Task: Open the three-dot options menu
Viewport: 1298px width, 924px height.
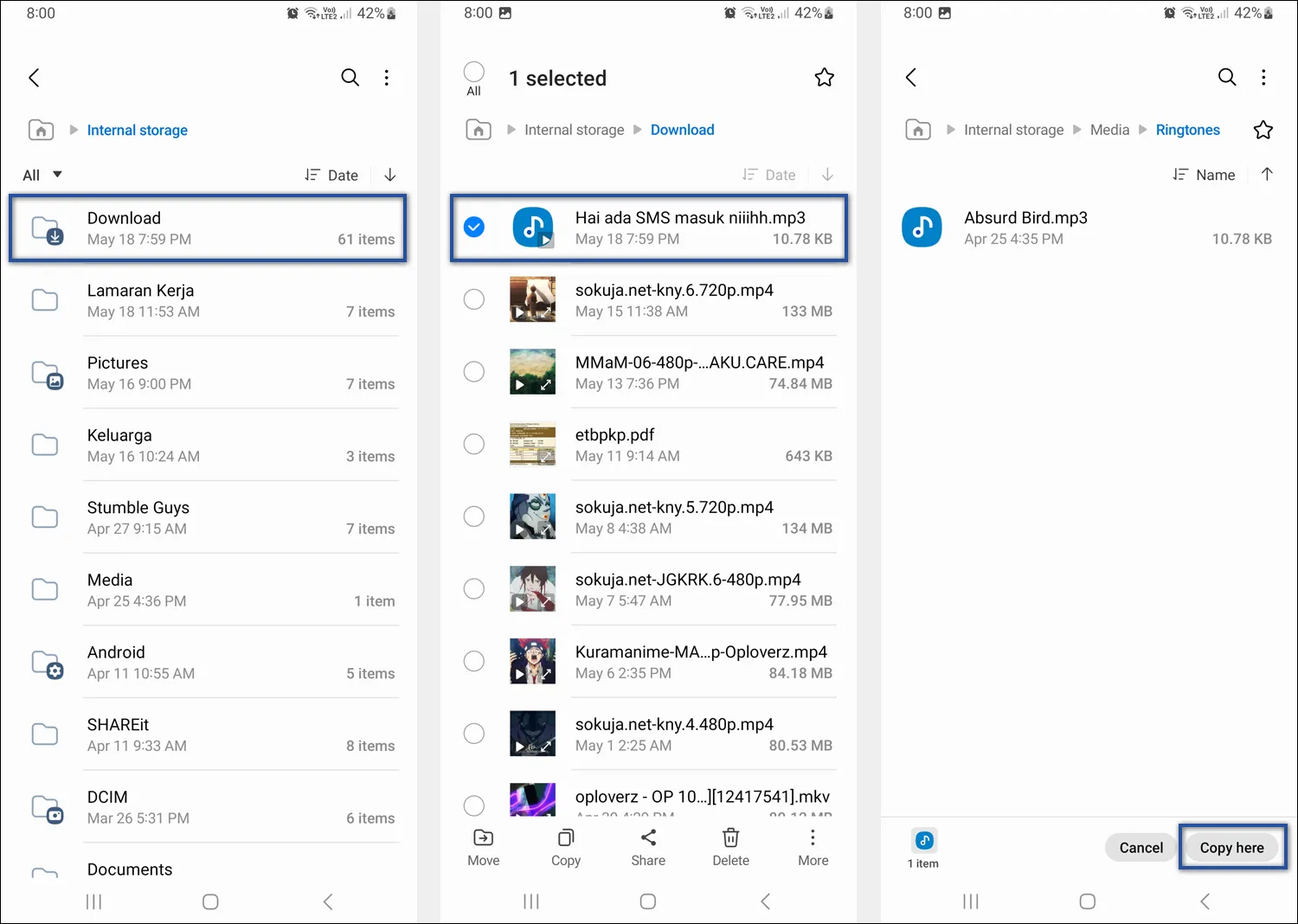Action: coord(387,77)
